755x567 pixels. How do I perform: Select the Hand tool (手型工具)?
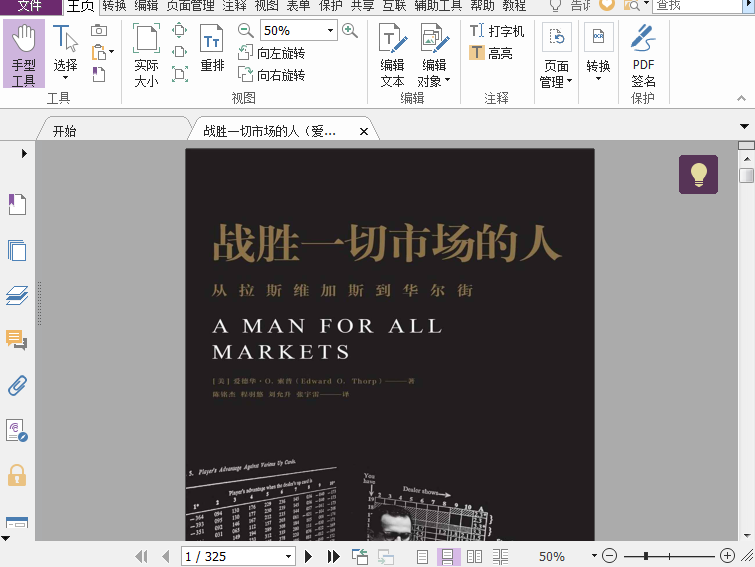tap(24, 54)
